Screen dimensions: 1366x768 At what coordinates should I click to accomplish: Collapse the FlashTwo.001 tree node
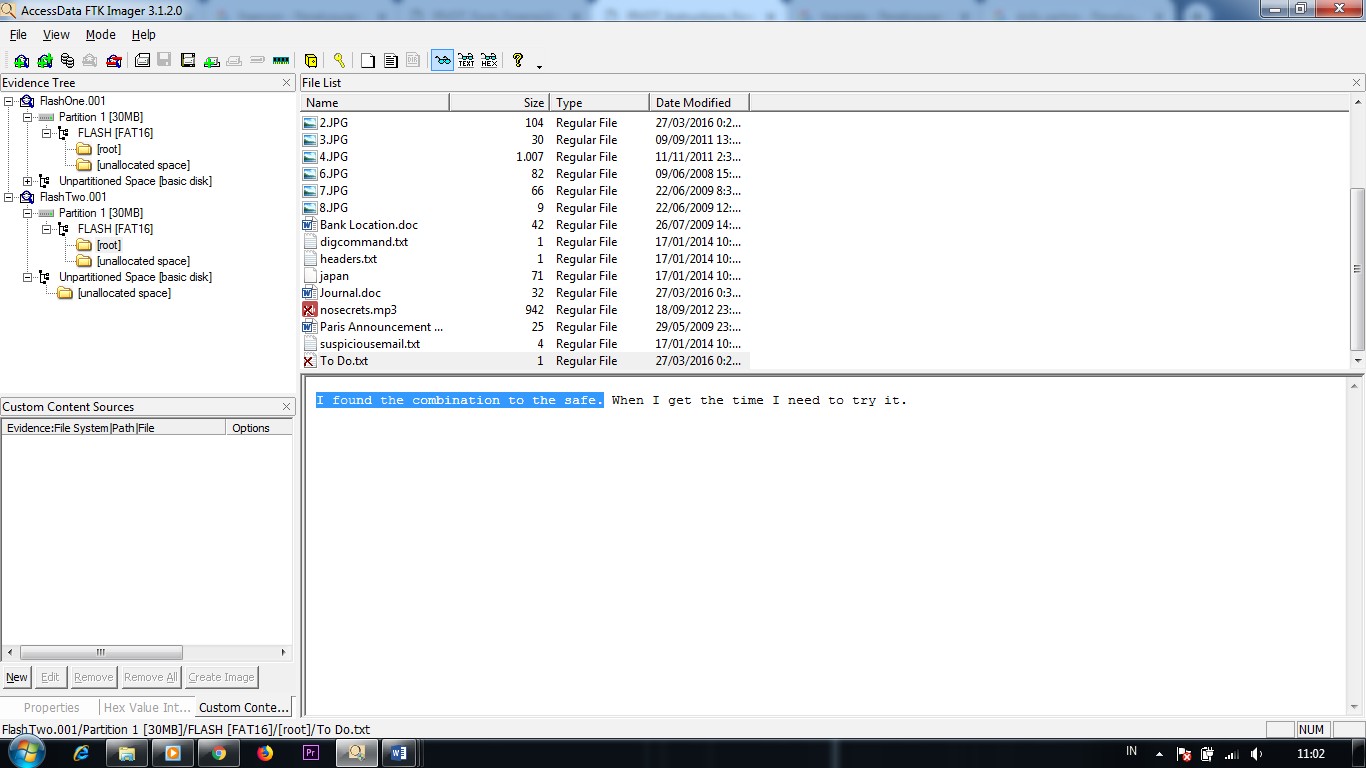[9, 197]
